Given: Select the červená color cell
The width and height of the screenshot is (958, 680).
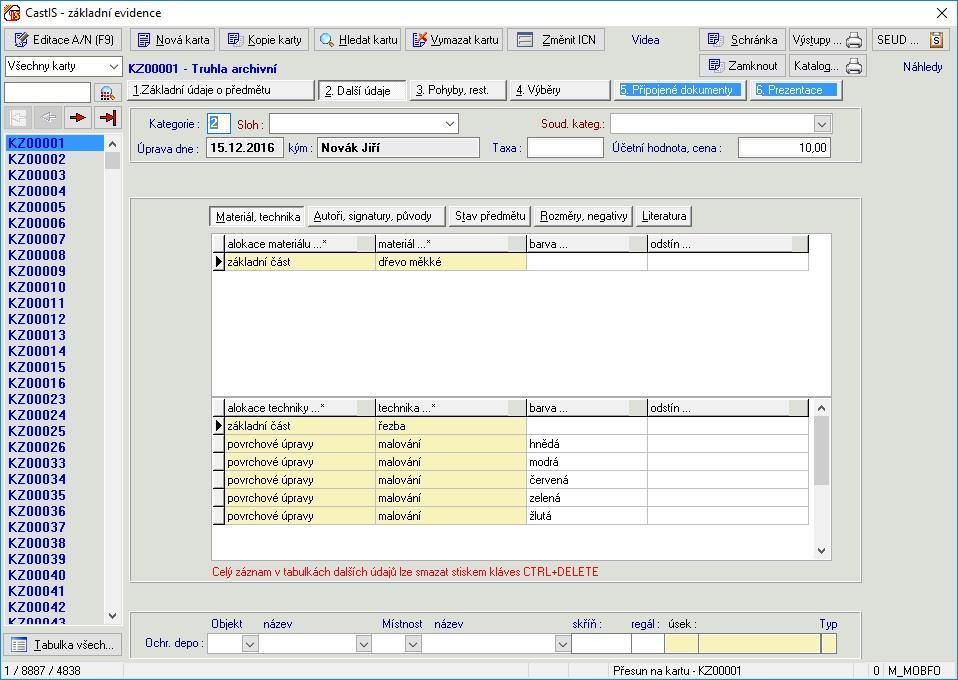Looking at the screenshot, I should pyautogui.click(x=587, y=480).
